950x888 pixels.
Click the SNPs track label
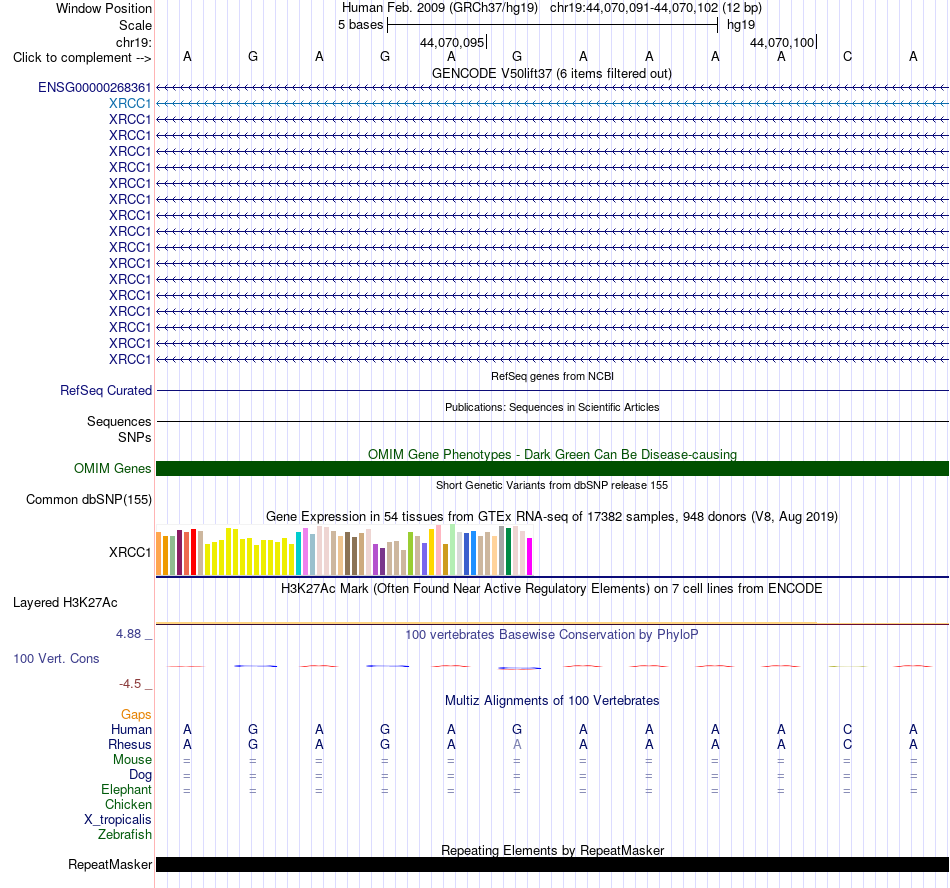(135, 437)
